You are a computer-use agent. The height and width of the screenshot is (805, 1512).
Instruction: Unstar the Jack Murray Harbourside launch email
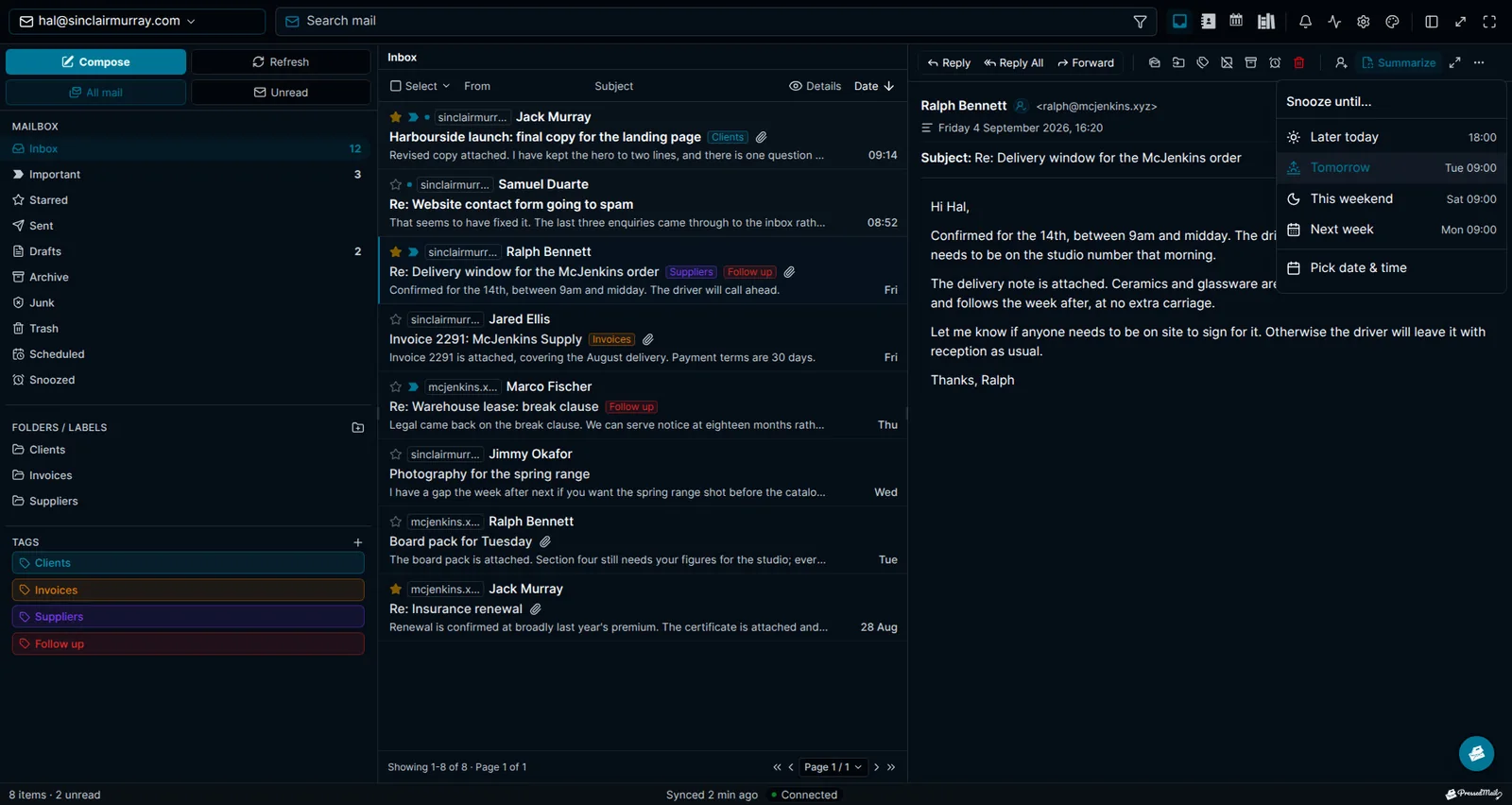[396, 117]
